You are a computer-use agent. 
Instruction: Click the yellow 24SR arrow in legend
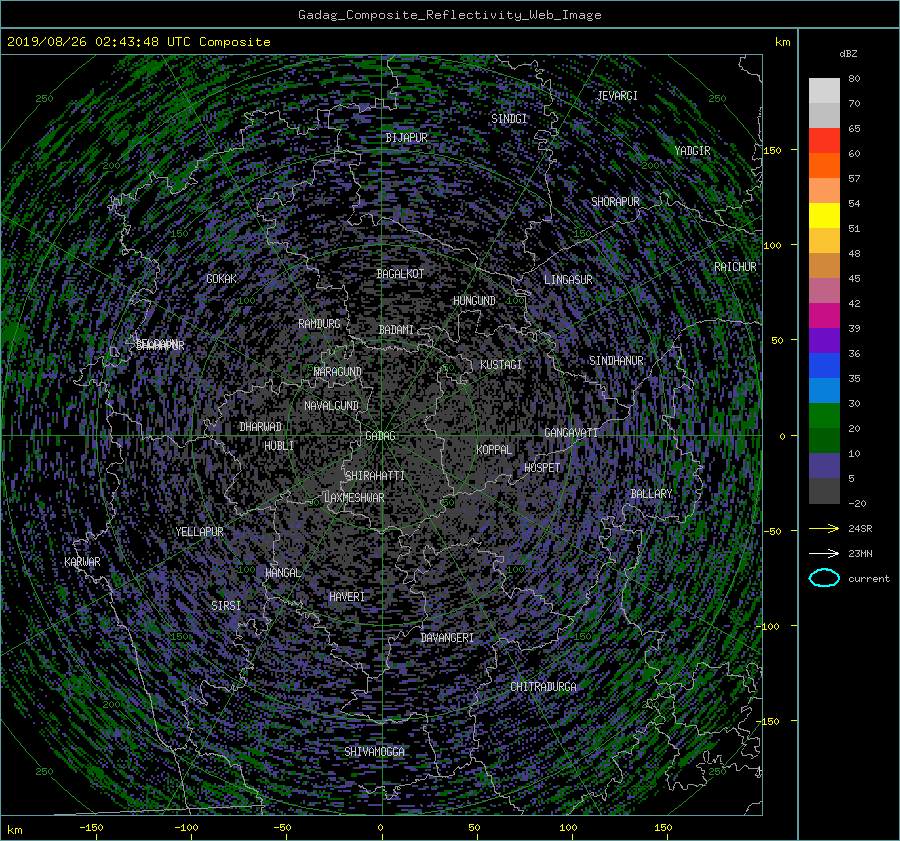[x=824, y=528]
